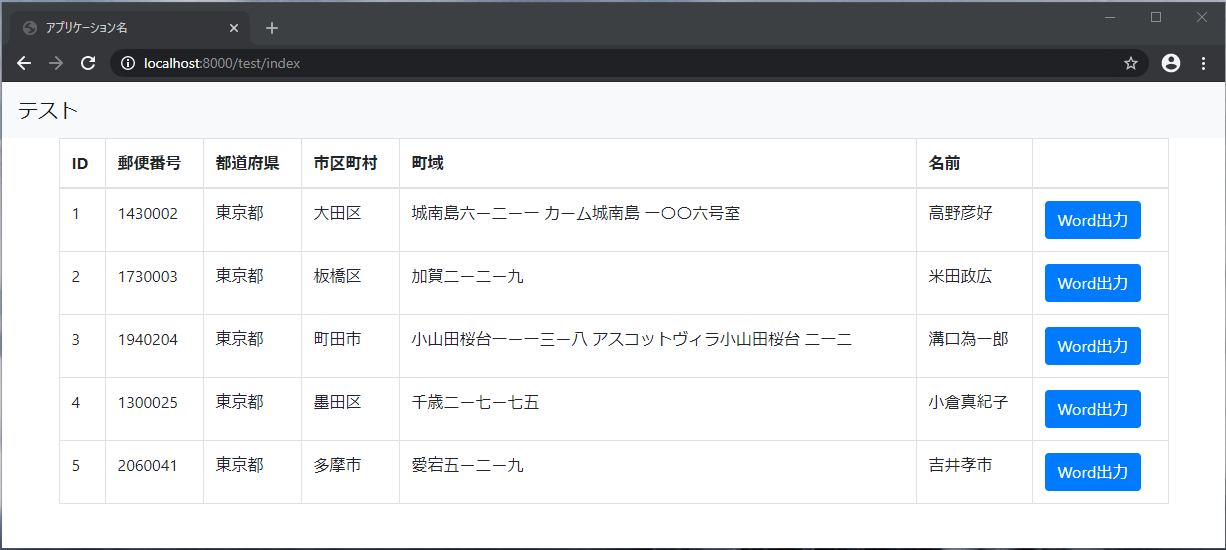The image size is (1226, 550).
Task: Click the name 吉井孝市
Action: (960, 465)
